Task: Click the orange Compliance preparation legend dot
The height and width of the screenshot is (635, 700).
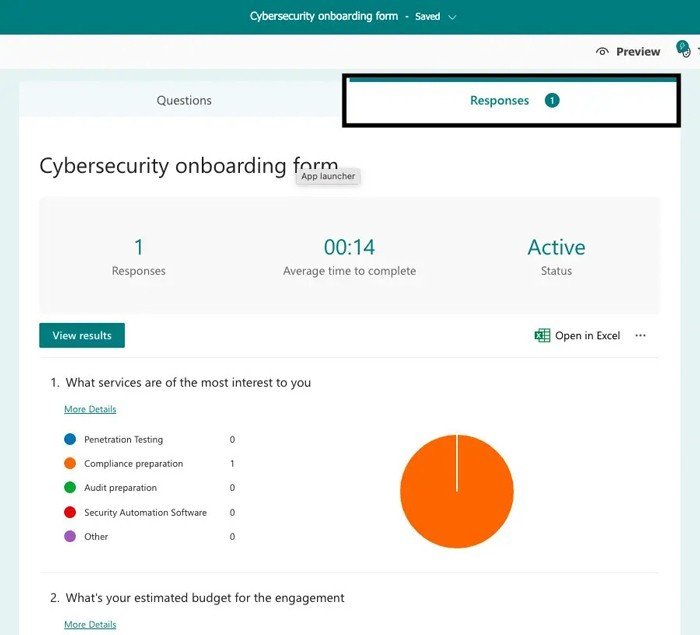Action: click(70, 464)
